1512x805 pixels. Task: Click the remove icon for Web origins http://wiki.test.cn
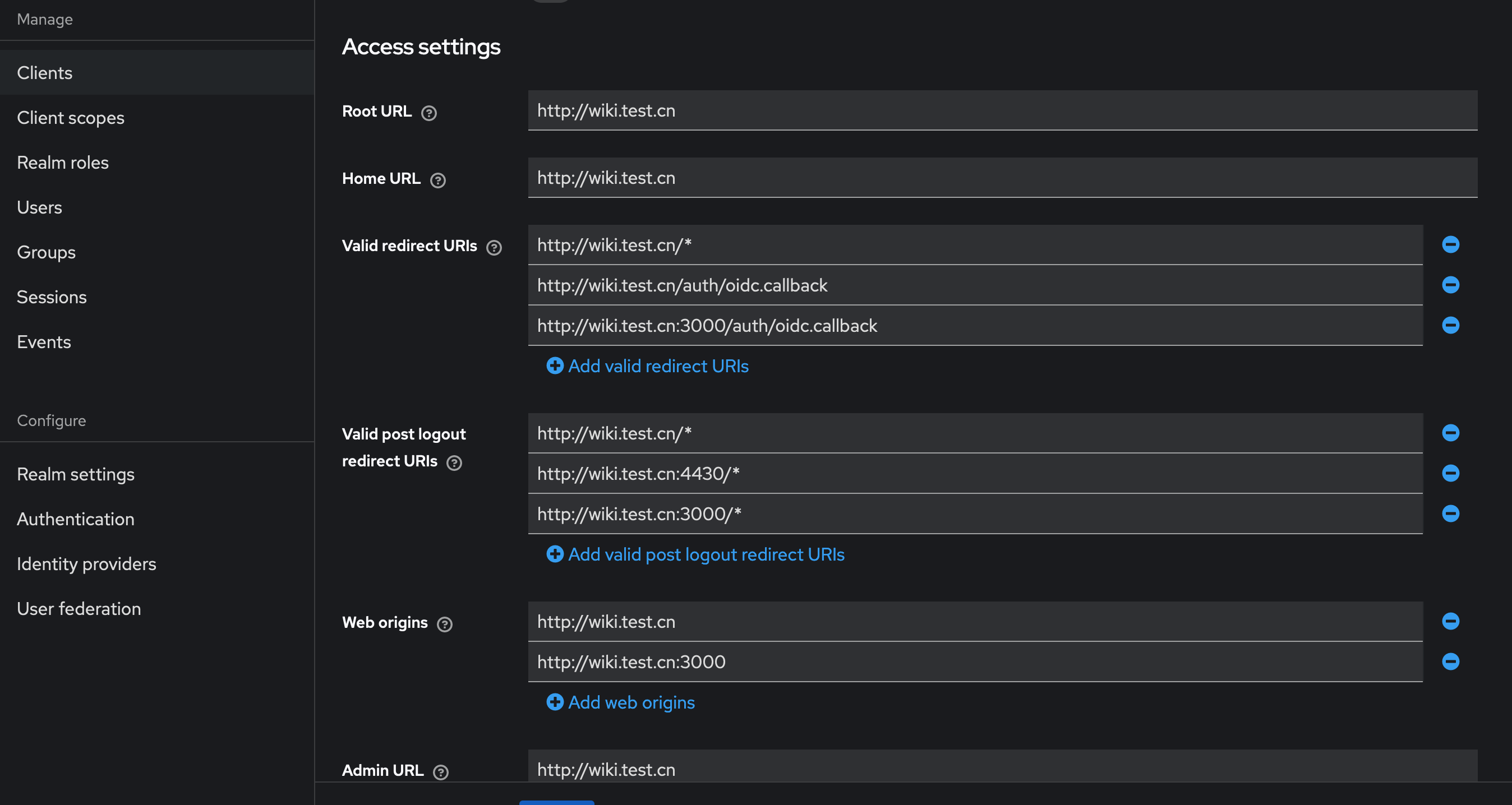[1451, 621]
